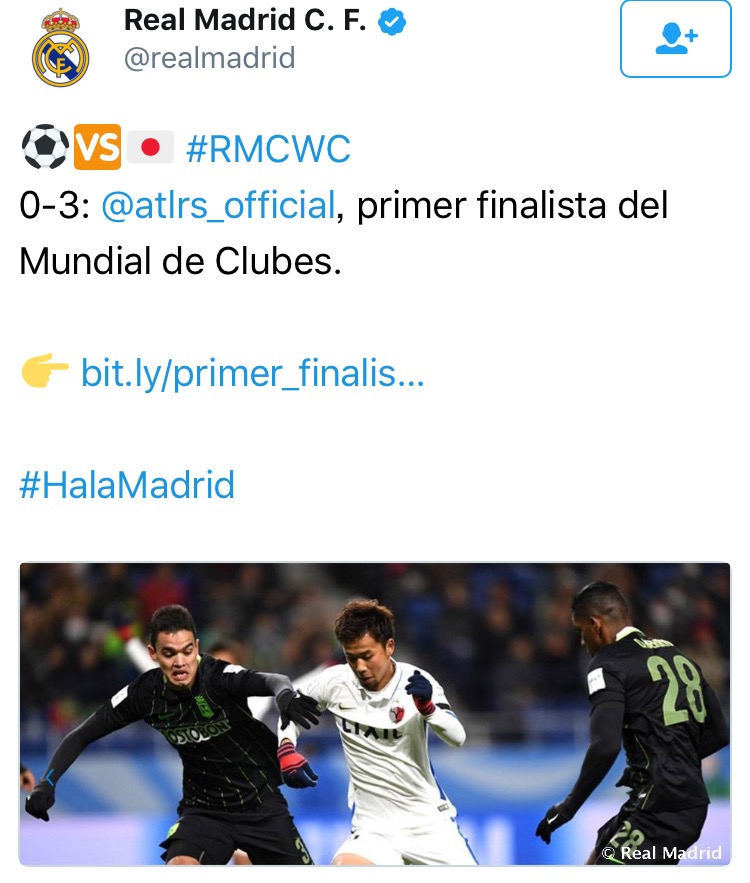Tap the orange VS emoji
750x883 pixels.
click(97, 146)
